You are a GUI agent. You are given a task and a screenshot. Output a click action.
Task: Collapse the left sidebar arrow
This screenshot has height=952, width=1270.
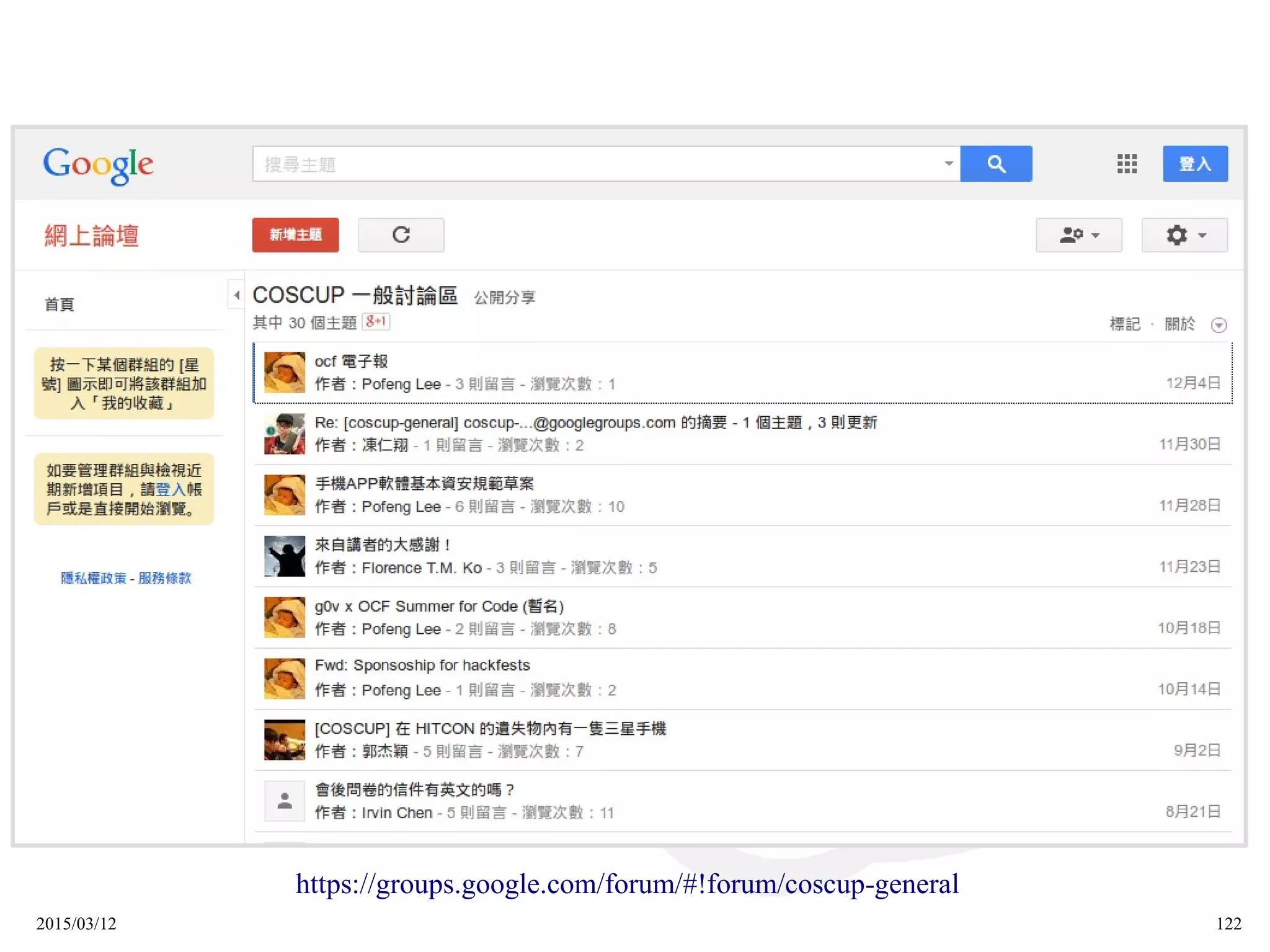[236, 295]
